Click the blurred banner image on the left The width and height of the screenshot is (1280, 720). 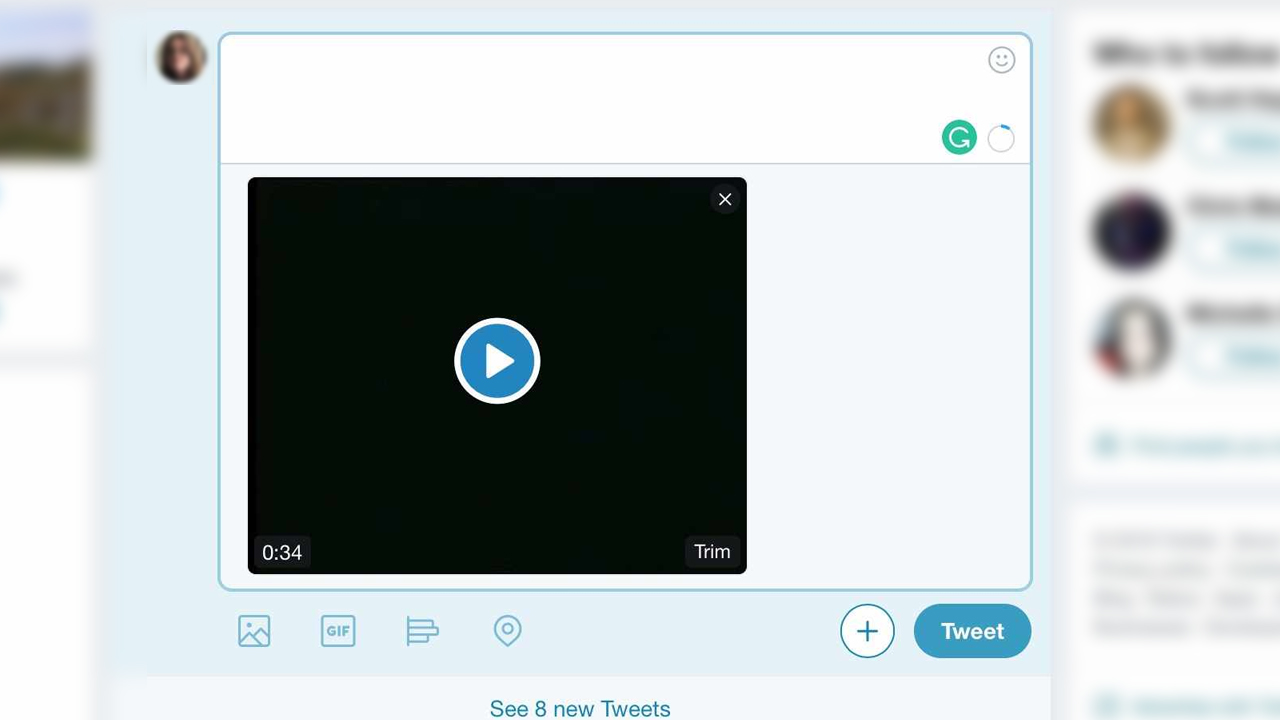(x=44, y=85)
